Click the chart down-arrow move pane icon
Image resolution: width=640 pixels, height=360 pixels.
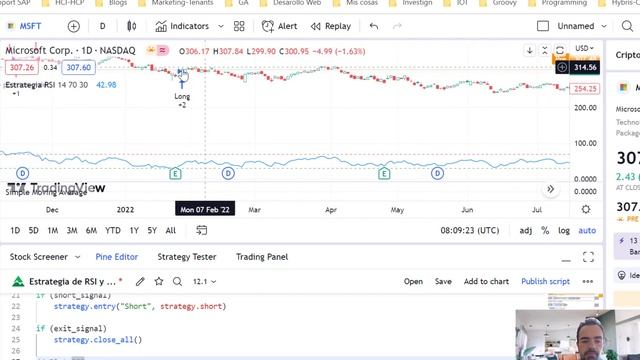[529, 51]
